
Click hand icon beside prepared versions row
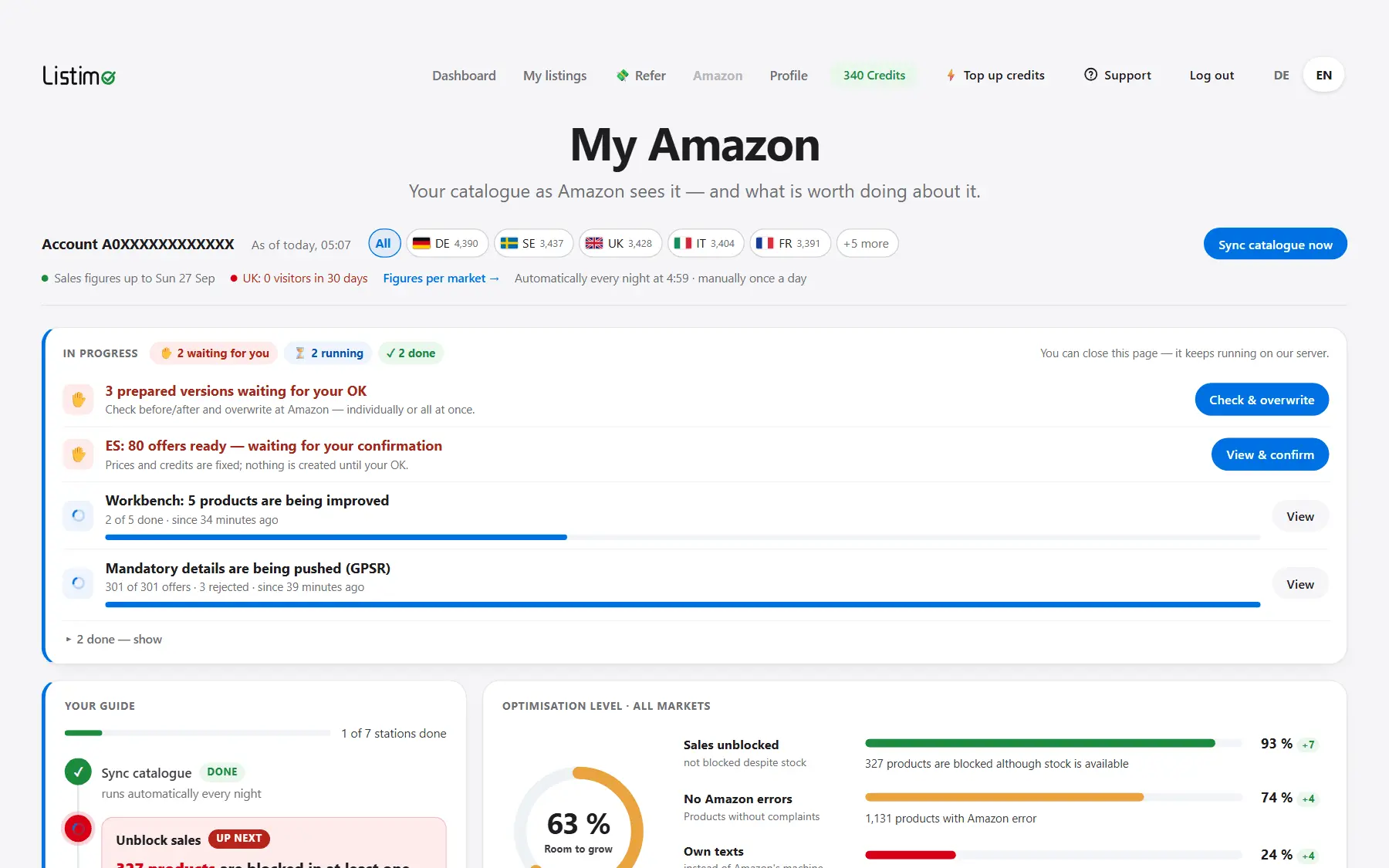tap(78, 400)
